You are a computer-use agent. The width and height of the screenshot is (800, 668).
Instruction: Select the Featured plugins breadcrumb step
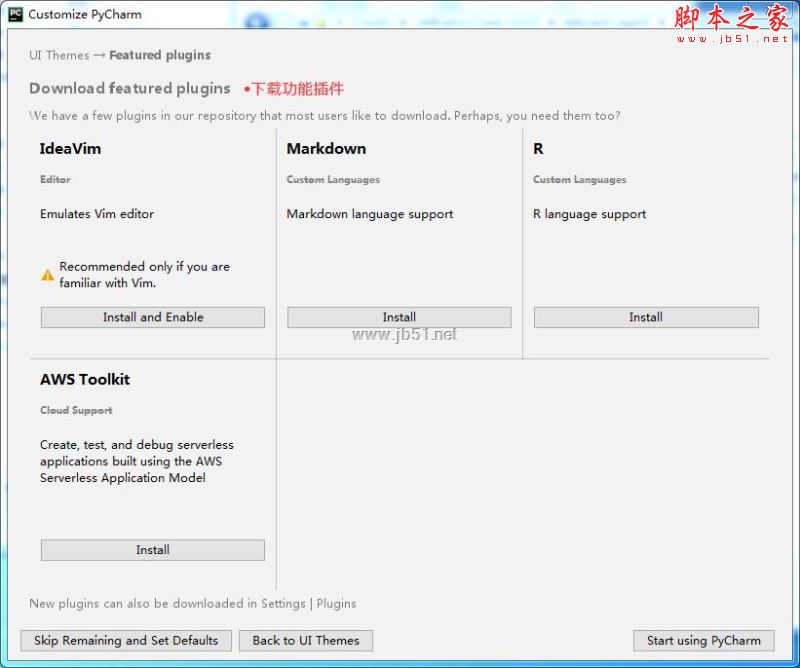[x=160, y=55]
